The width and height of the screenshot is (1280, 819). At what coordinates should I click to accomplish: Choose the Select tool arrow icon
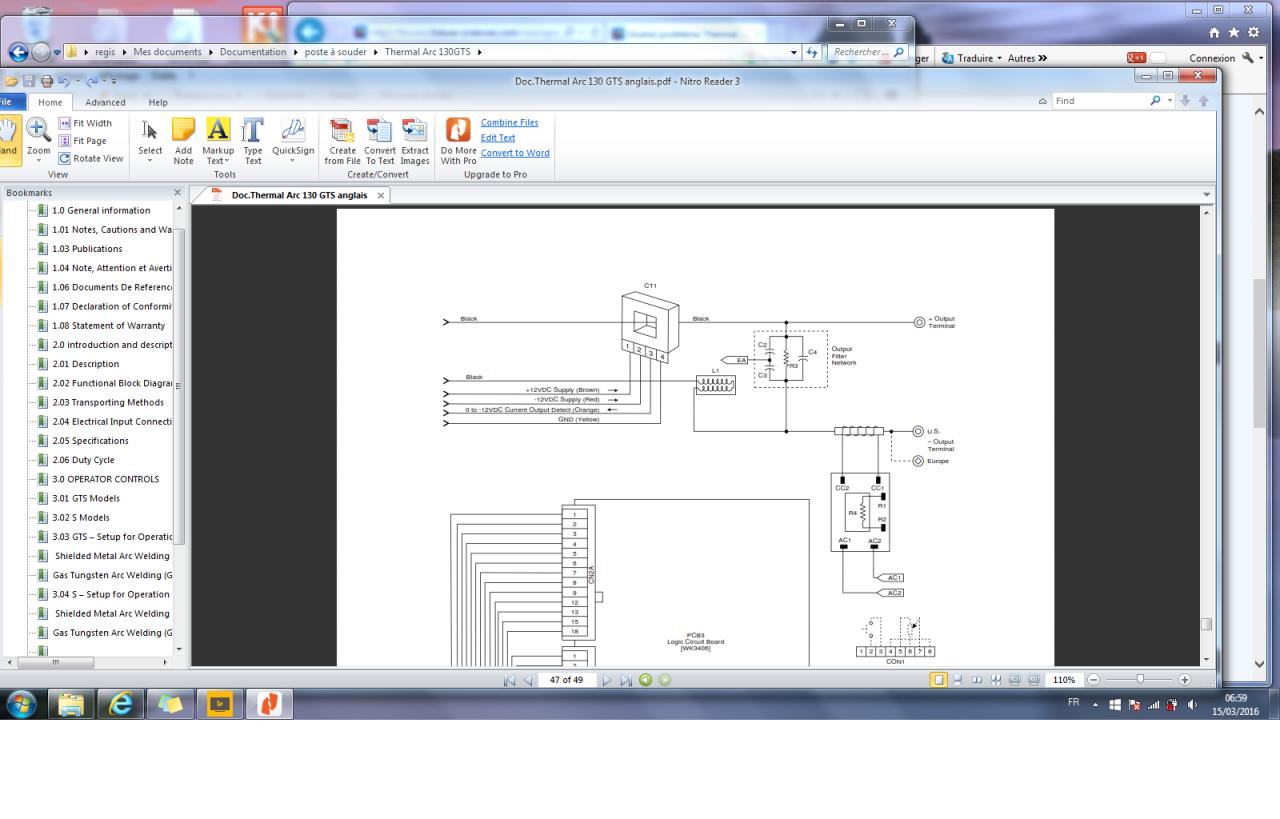[150, 129]
